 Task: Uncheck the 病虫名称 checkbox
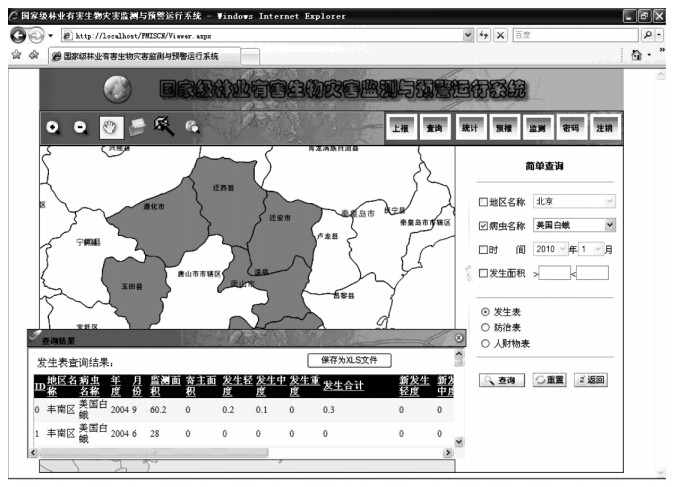click(x=484, y=227)
